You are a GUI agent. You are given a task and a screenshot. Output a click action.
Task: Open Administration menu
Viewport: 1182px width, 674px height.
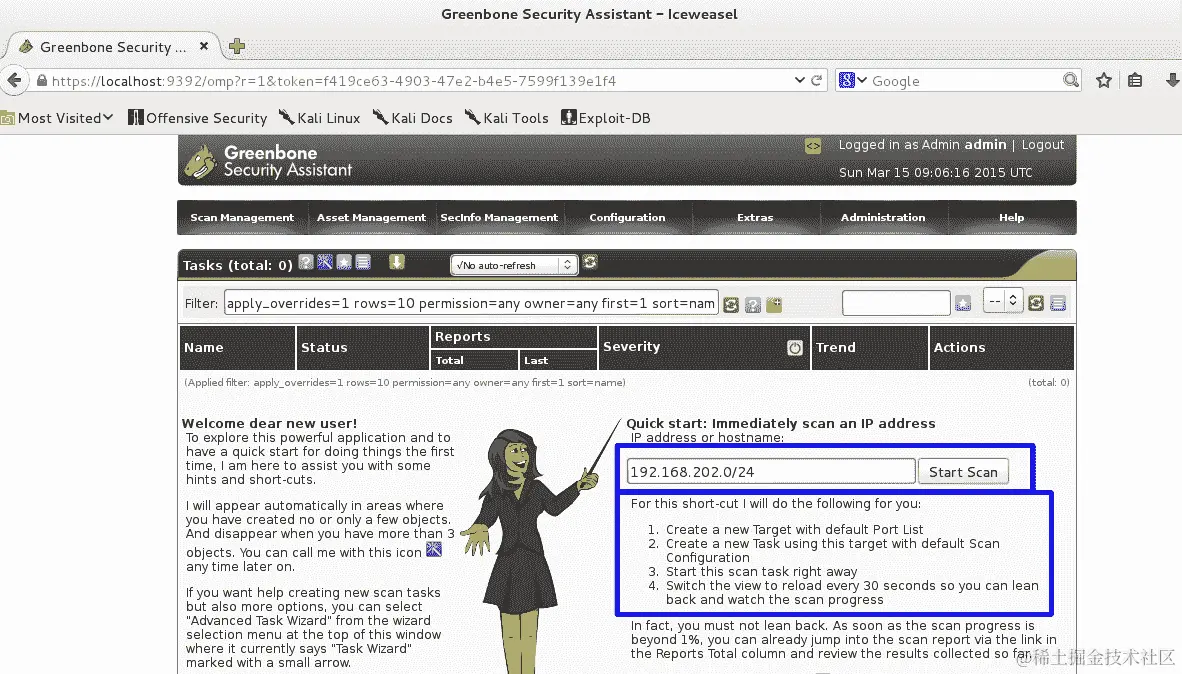(883, 217)
